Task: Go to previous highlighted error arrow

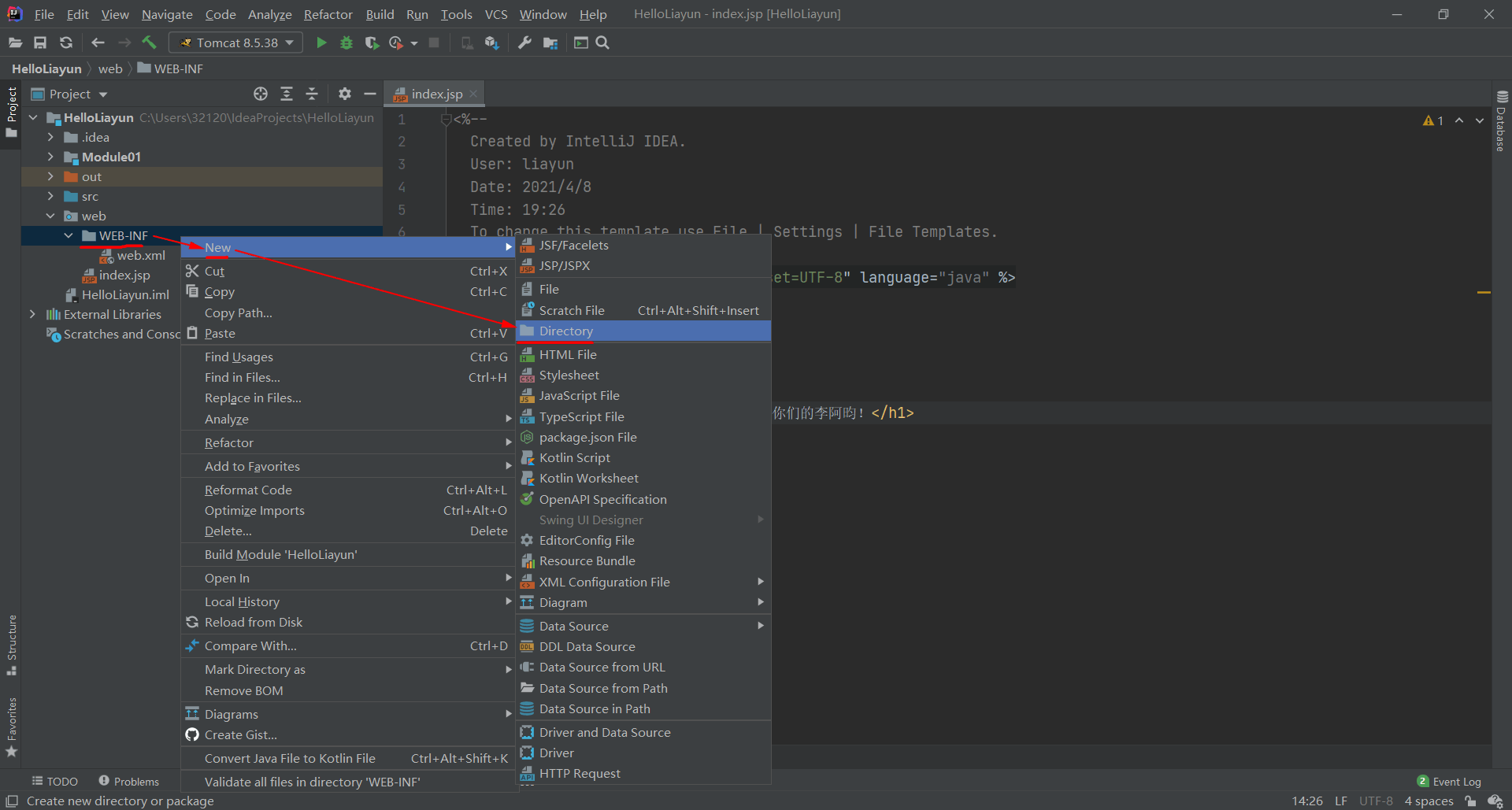Action: 1459,120
